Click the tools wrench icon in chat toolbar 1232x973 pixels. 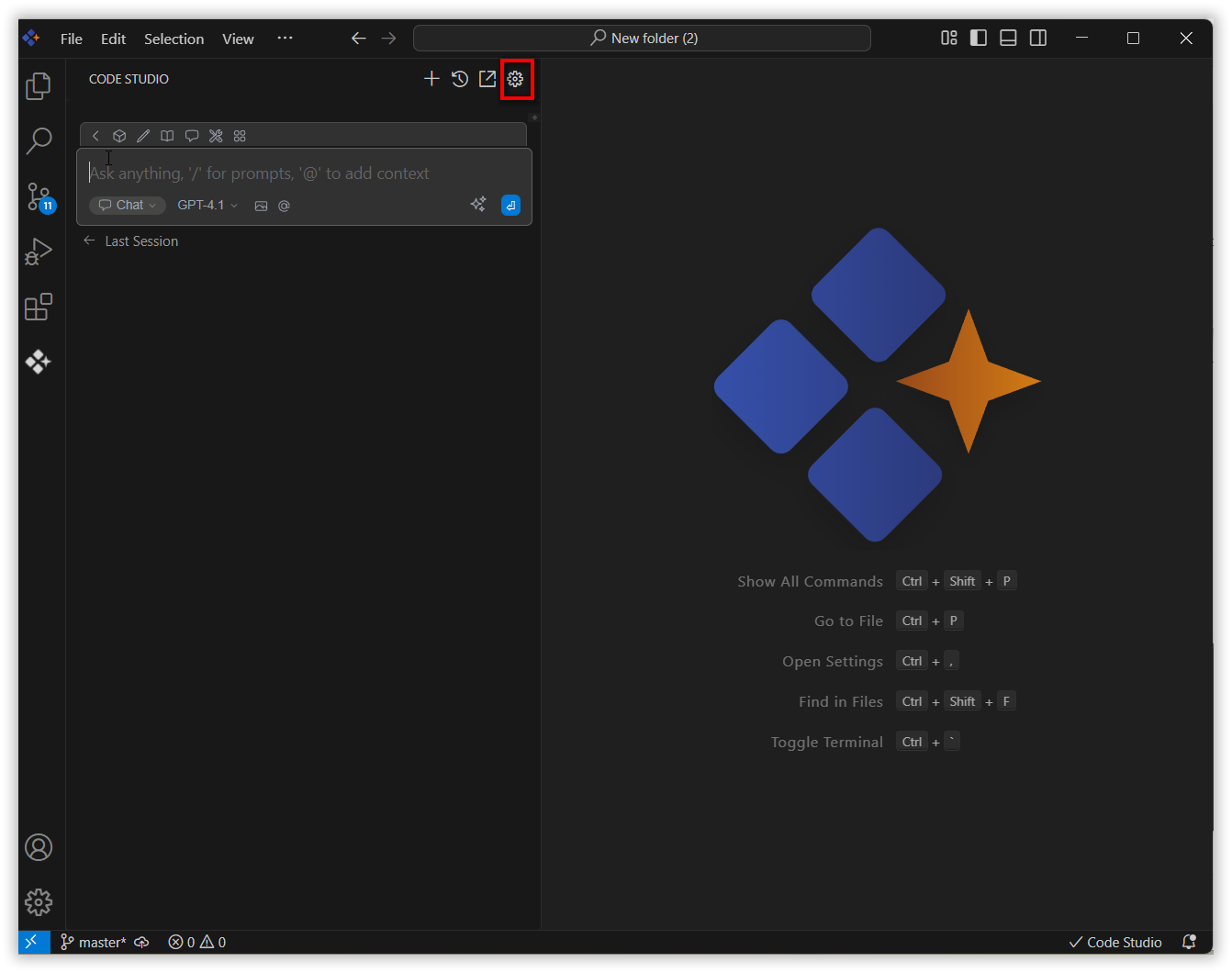point(216,136)
